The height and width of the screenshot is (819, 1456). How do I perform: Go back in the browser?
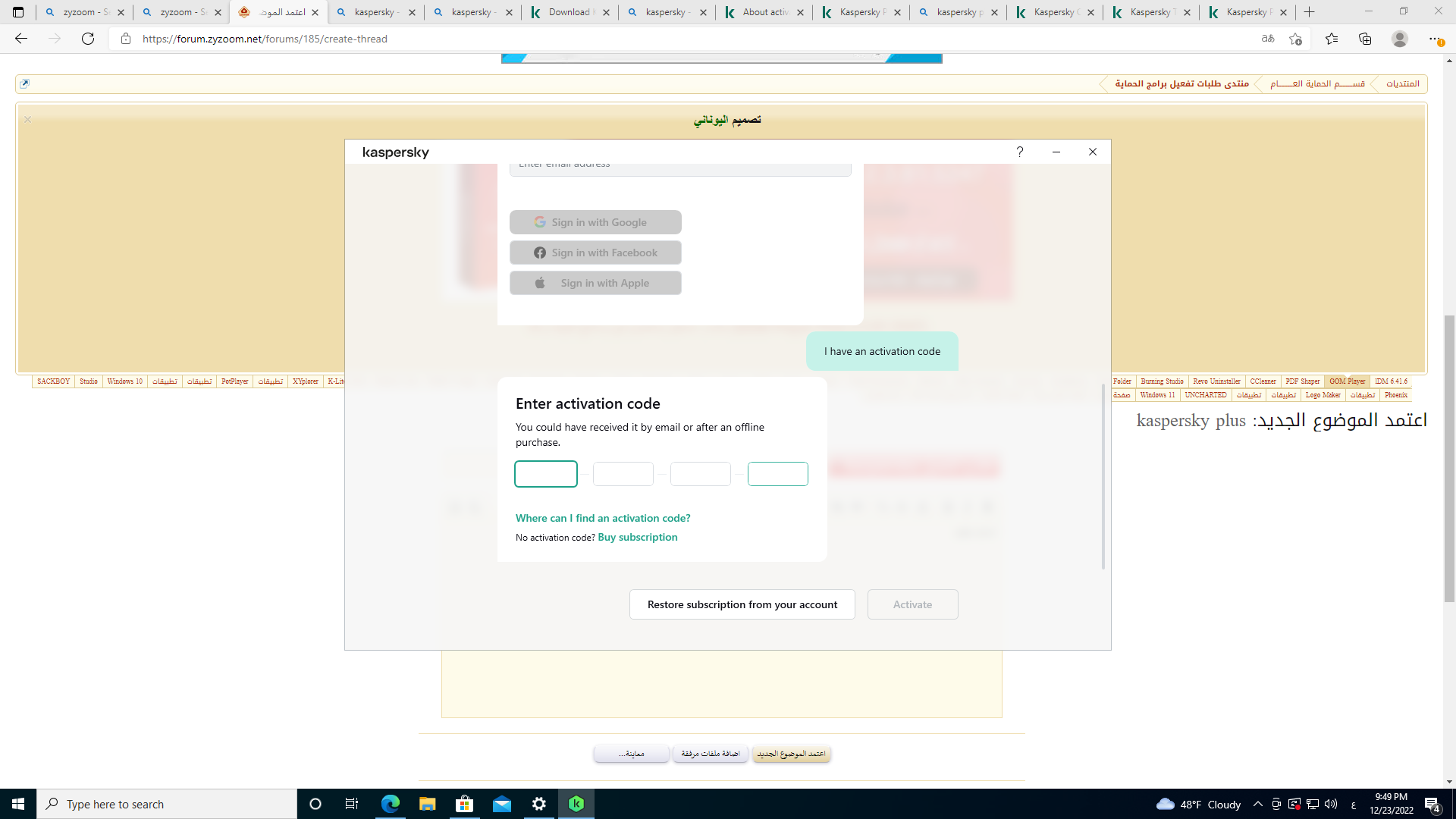[21, 39]
